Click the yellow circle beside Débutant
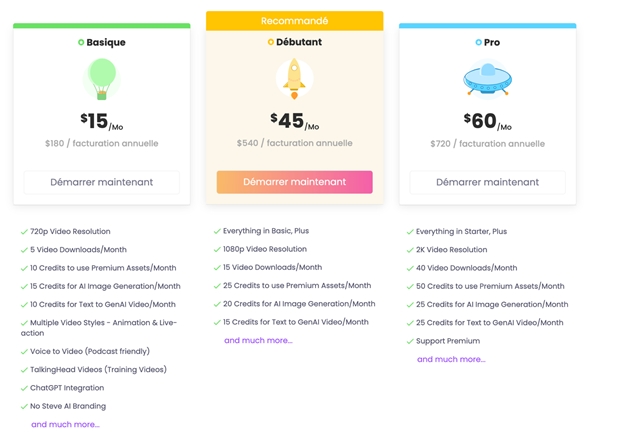624x438 pixels. point(271,42)
